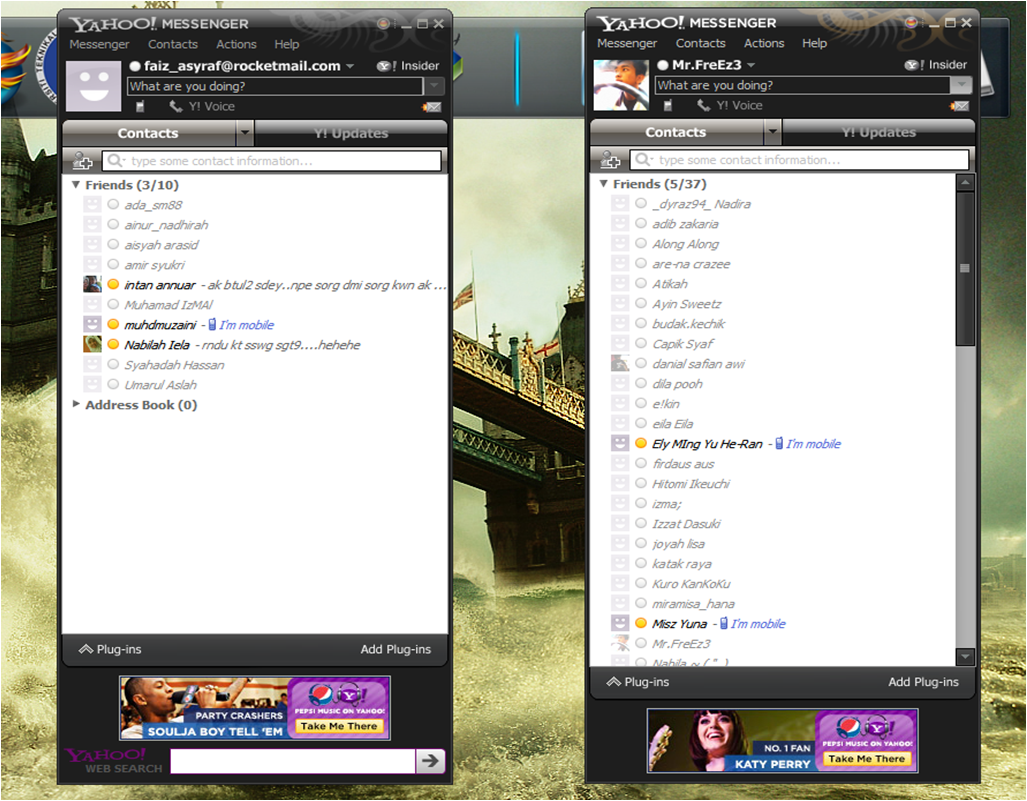Open status message dropdown in left window

coord(434,86)
